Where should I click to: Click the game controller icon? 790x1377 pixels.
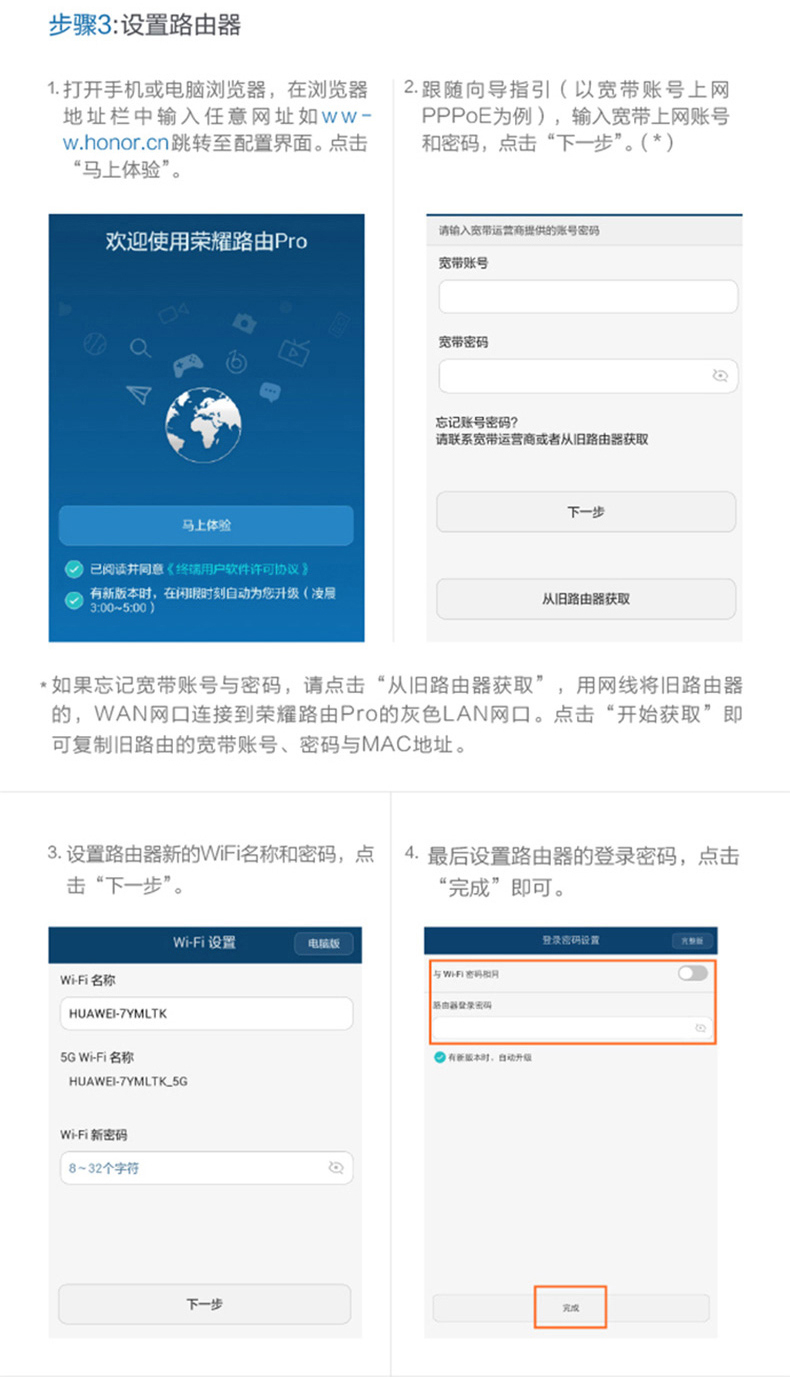pyautogui.click(x=189, y=366)
